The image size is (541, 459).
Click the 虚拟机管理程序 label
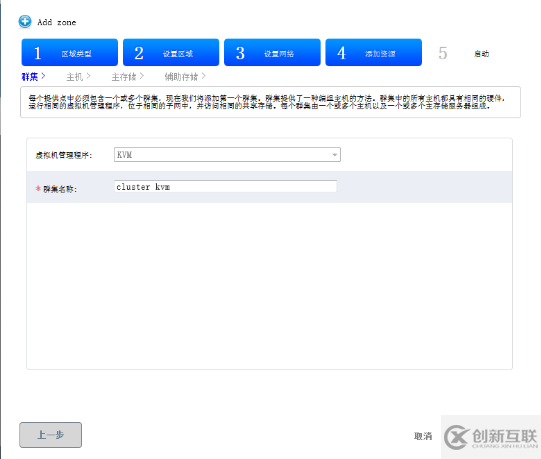(x=64, y=155)
